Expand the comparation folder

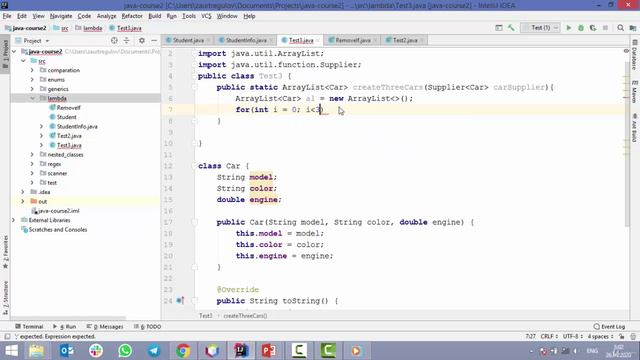click(x=32, y=70)
